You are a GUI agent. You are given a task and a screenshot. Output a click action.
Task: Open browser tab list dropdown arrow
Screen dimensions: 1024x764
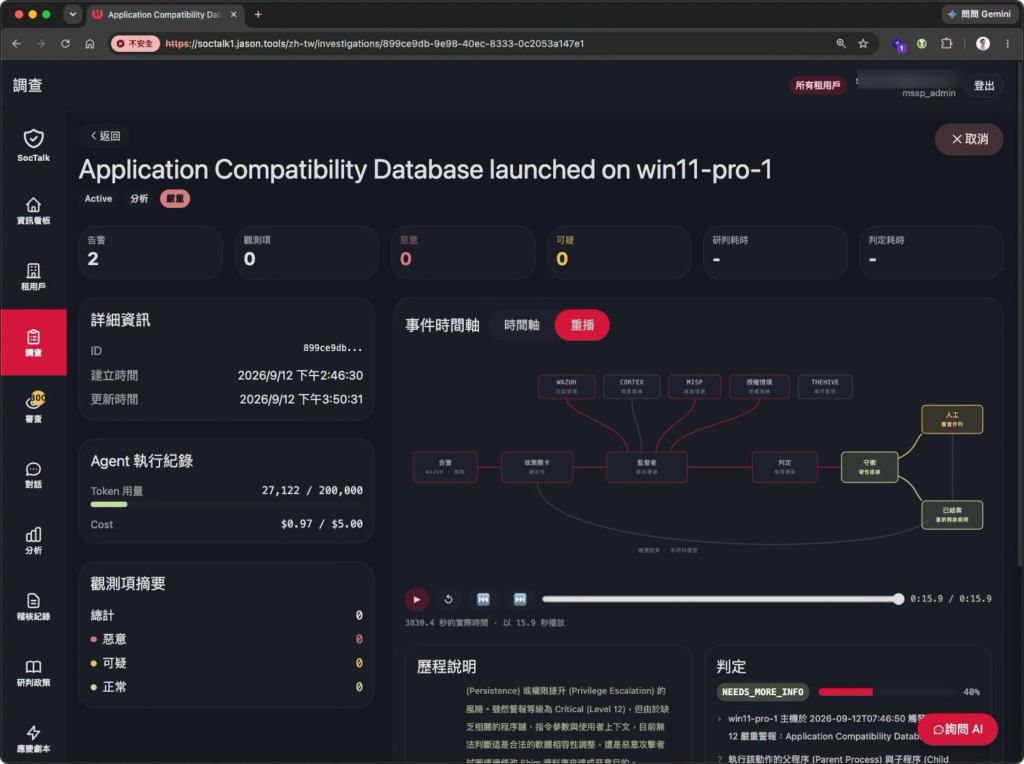click(72, 14)
